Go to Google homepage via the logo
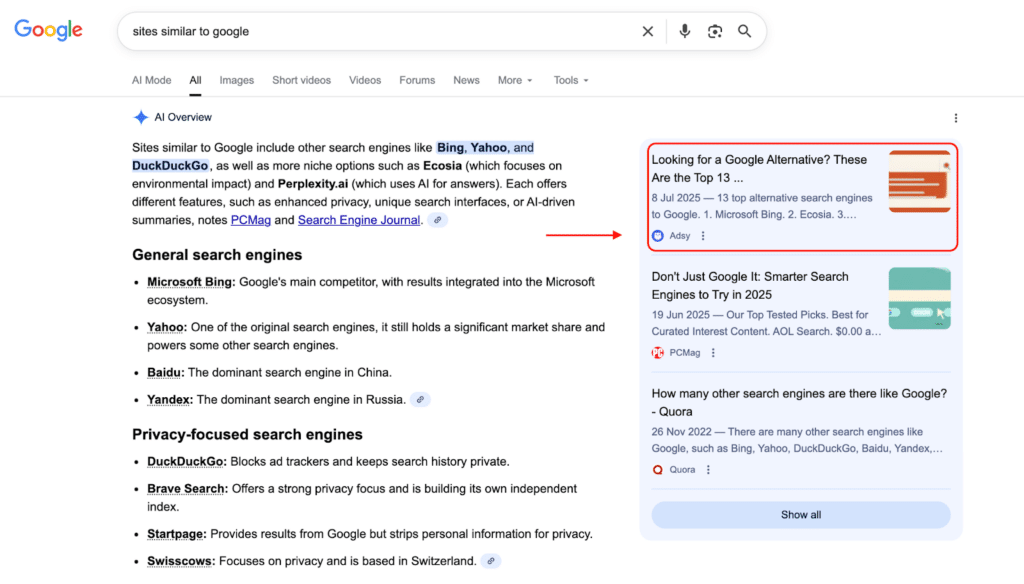 coord(48,30)
